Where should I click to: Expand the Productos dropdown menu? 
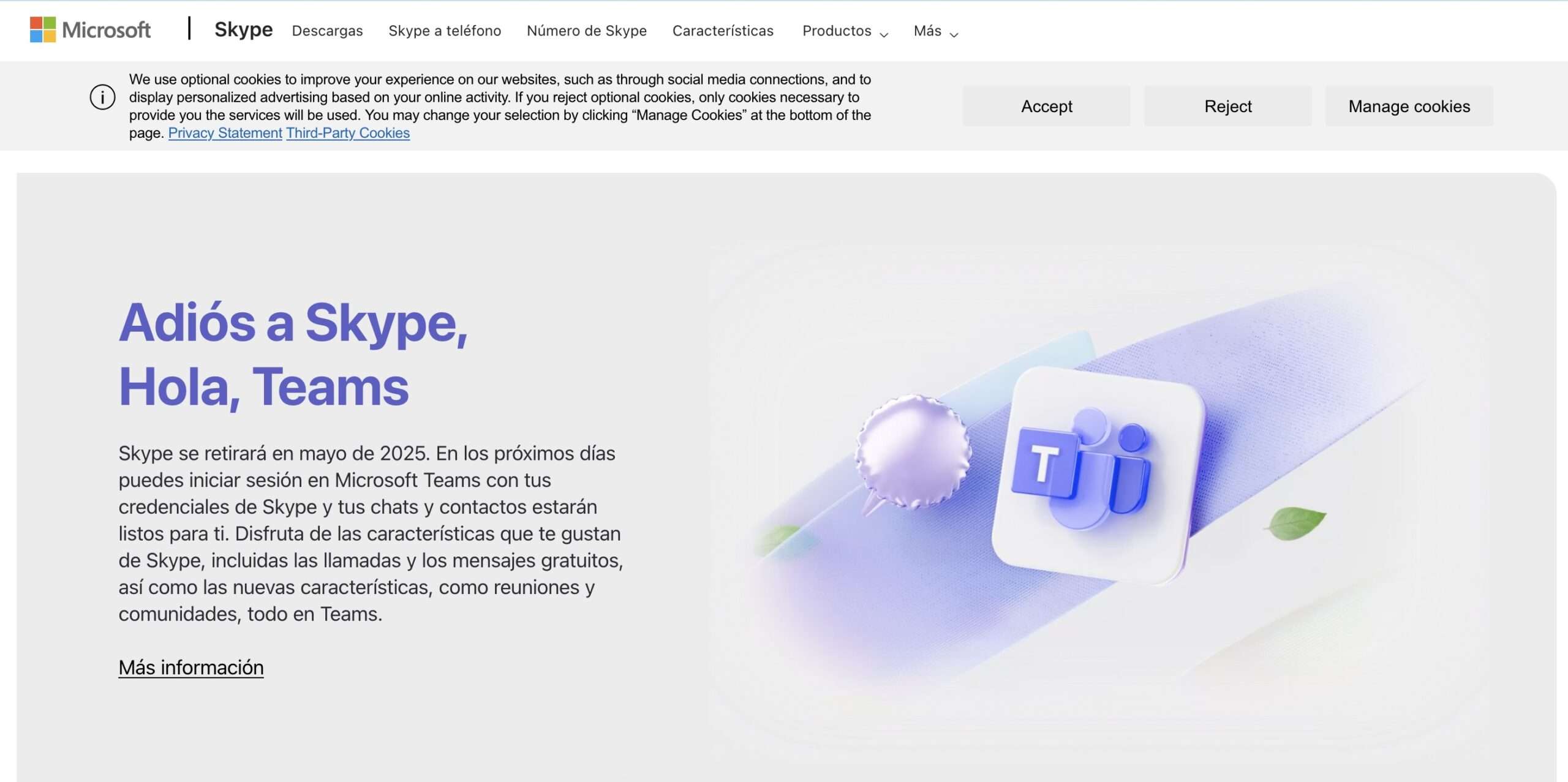[x=837, y=31]
